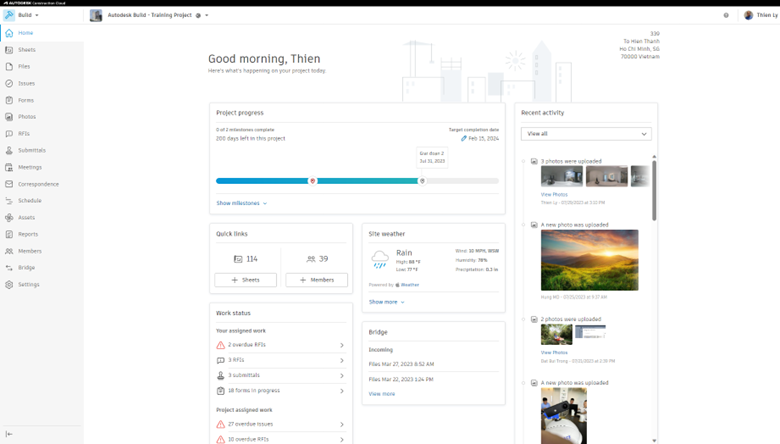The width and height of the screenshot is (780, 444).
Task: Open the project selector dropdown arrow
Action: pos(207,15)
